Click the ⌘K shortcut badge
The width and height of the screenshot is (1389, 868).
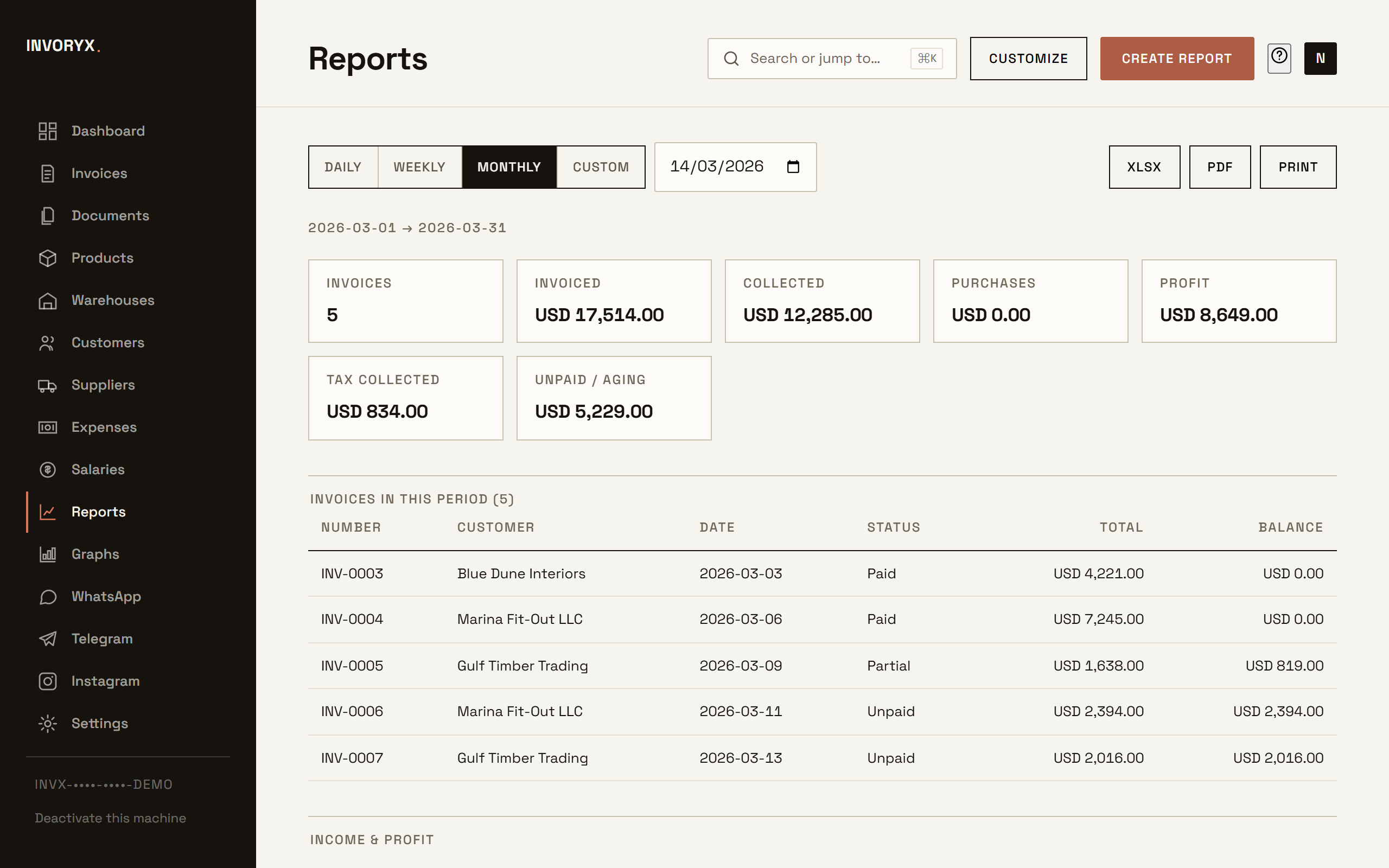pyautogui.click(x=926, y=59)
